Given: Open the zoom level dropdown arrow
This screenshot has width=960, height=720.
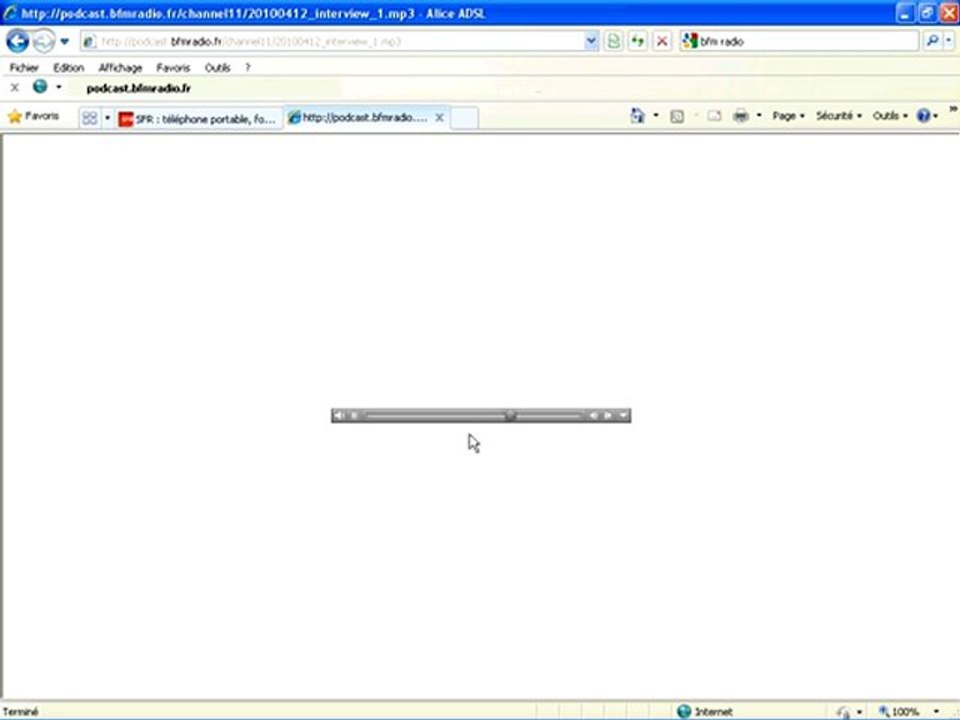Looking at the screenshot, I should [x=937, y=711].
